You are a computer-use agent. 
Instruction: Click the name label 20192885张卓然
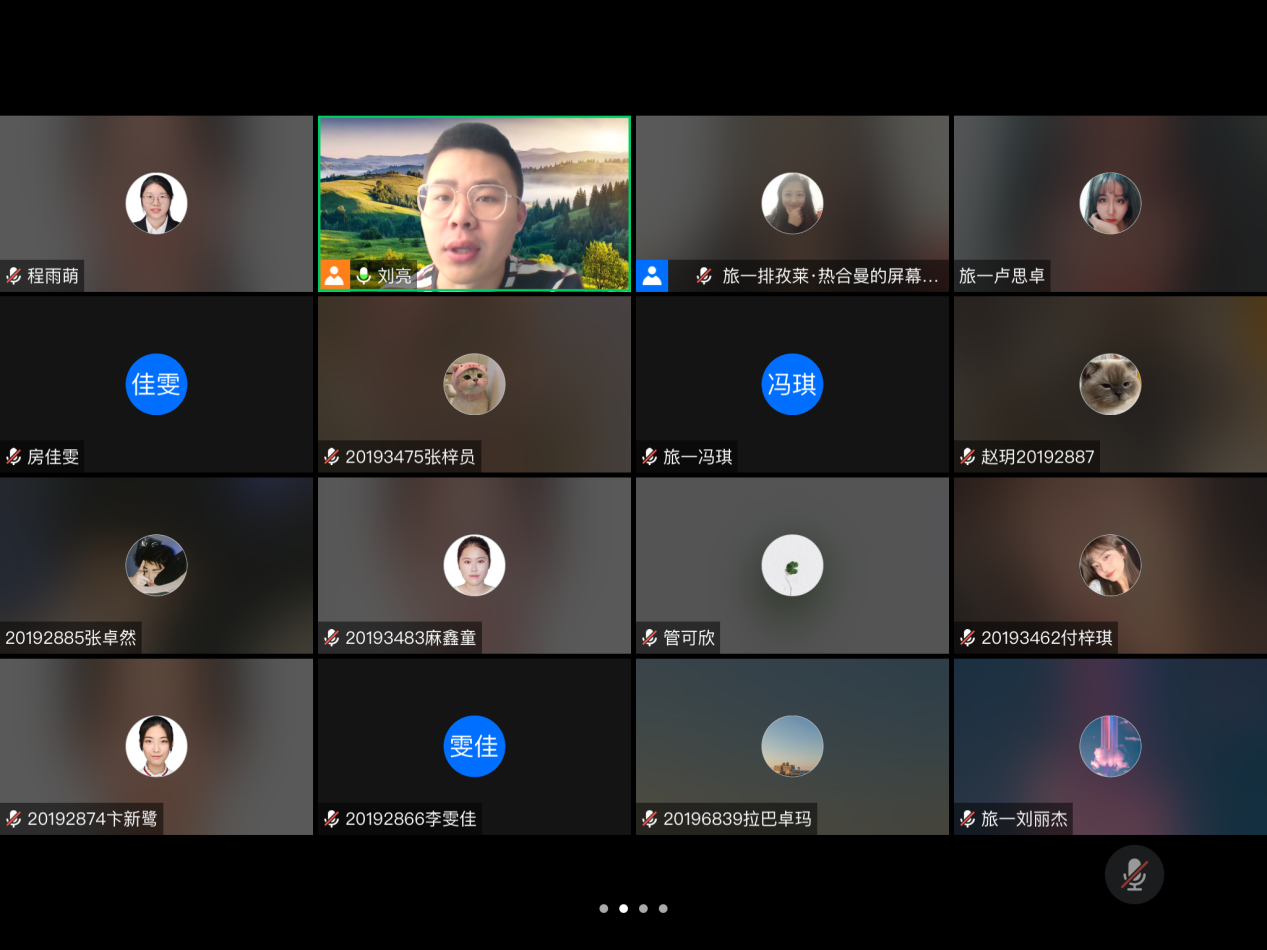pos(71,638)
